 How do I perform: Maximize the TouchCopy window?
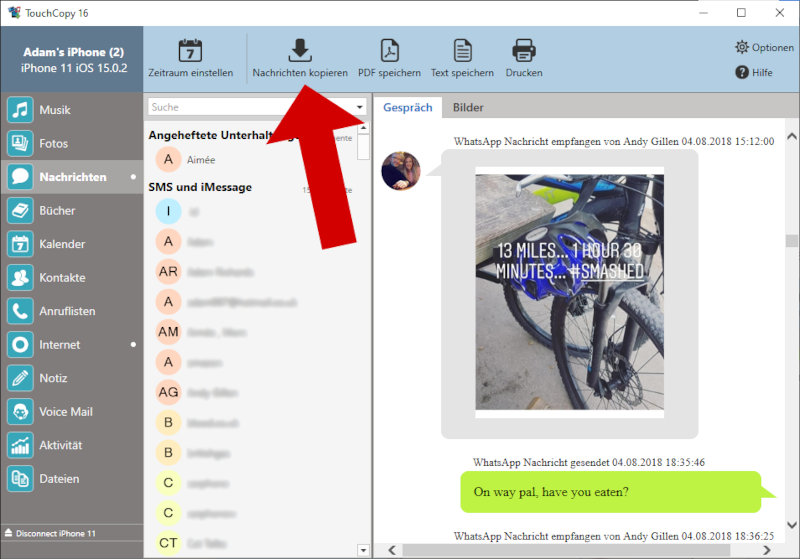pos(741,13)
